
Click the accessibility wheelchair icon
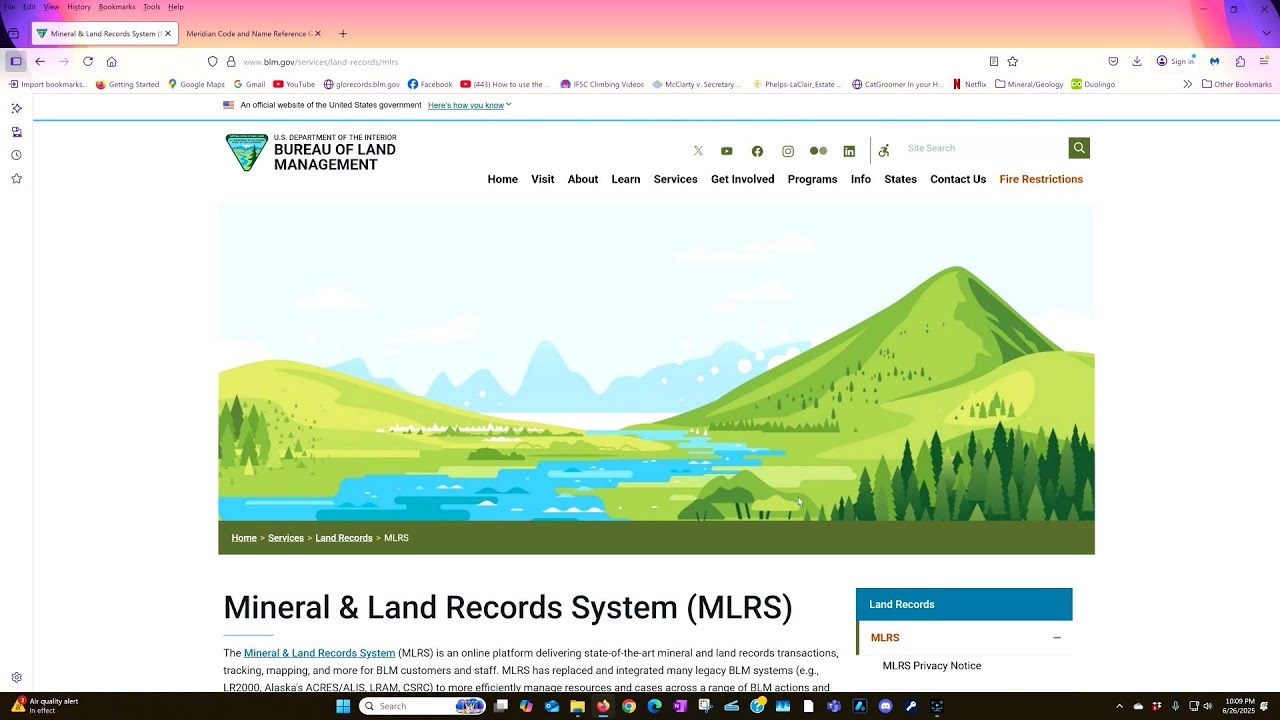pos(884,150)
